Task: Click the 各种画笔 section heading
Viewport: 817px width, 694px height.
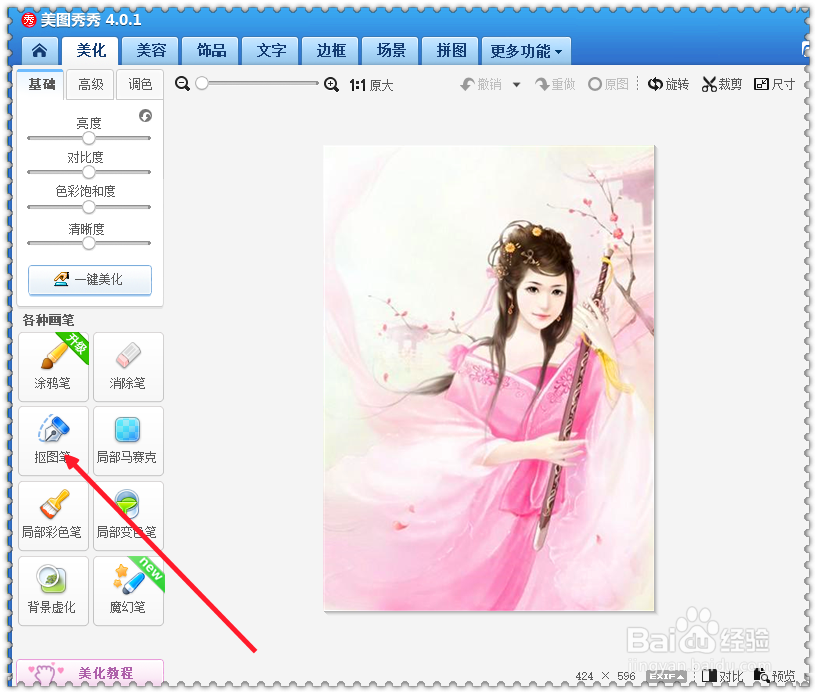Action: tap(48, 320)
